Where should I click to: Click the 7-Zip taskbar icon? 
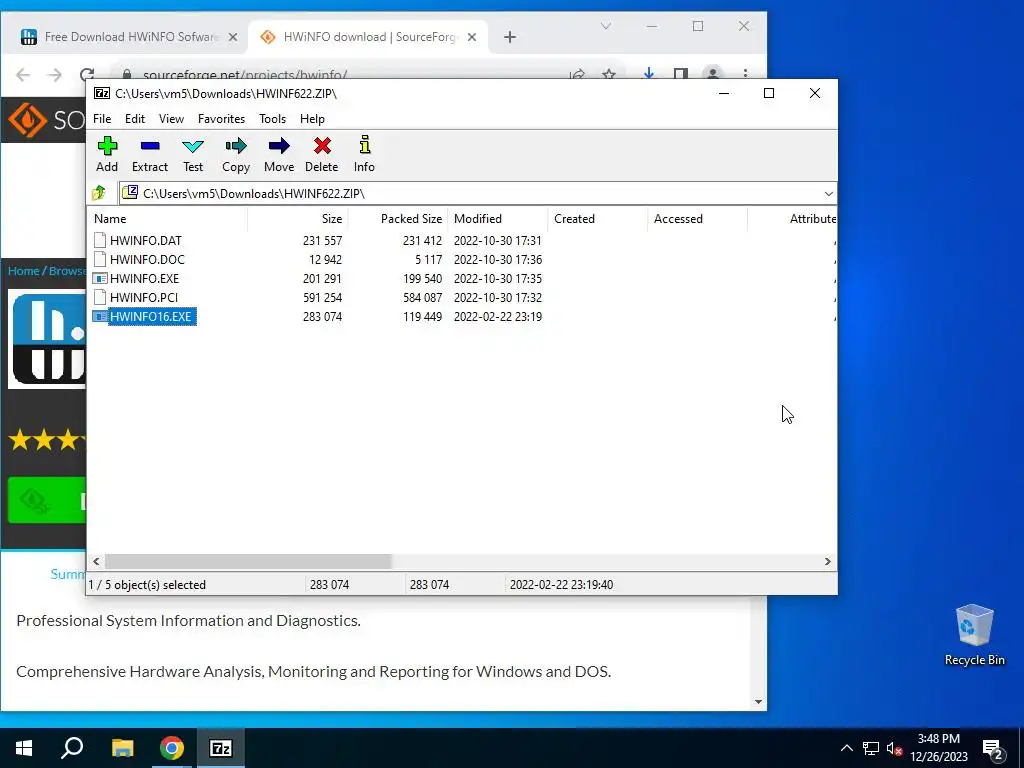(x=221, y=748)
